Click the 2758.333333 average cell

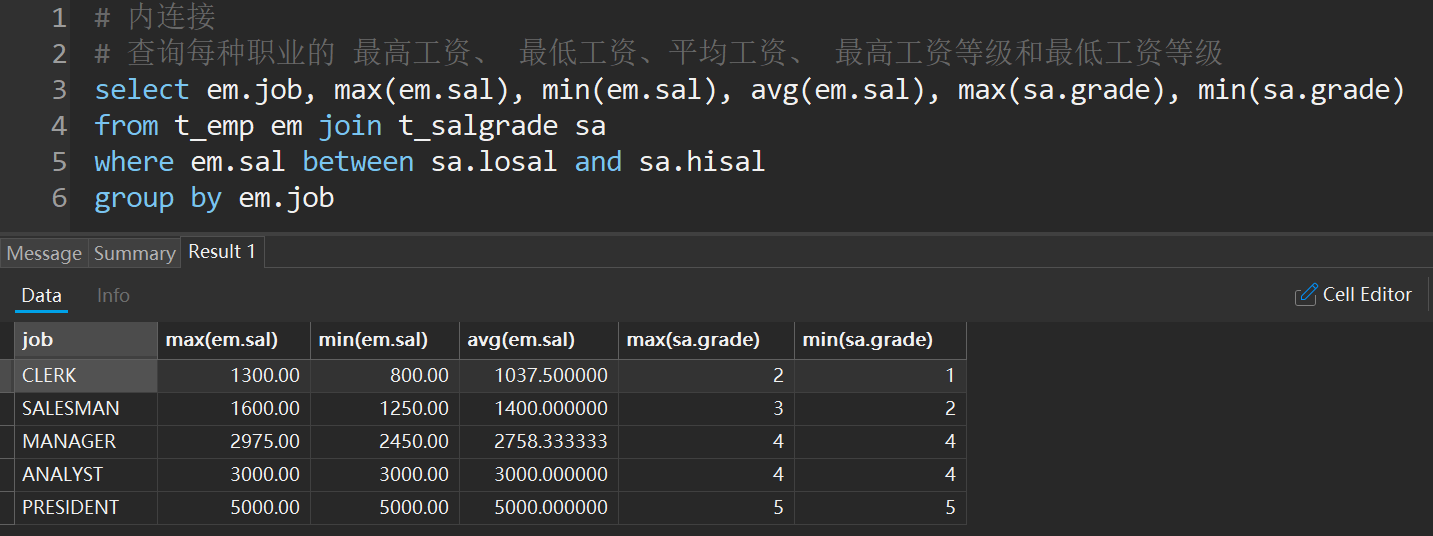[539, 441]
